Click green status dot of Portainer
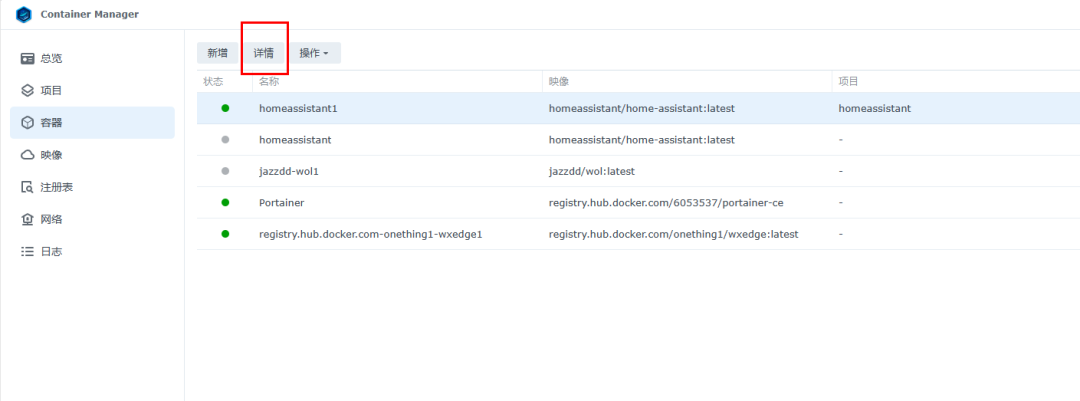This screenshot has height=401, width=1080. [x=225, y=203]
